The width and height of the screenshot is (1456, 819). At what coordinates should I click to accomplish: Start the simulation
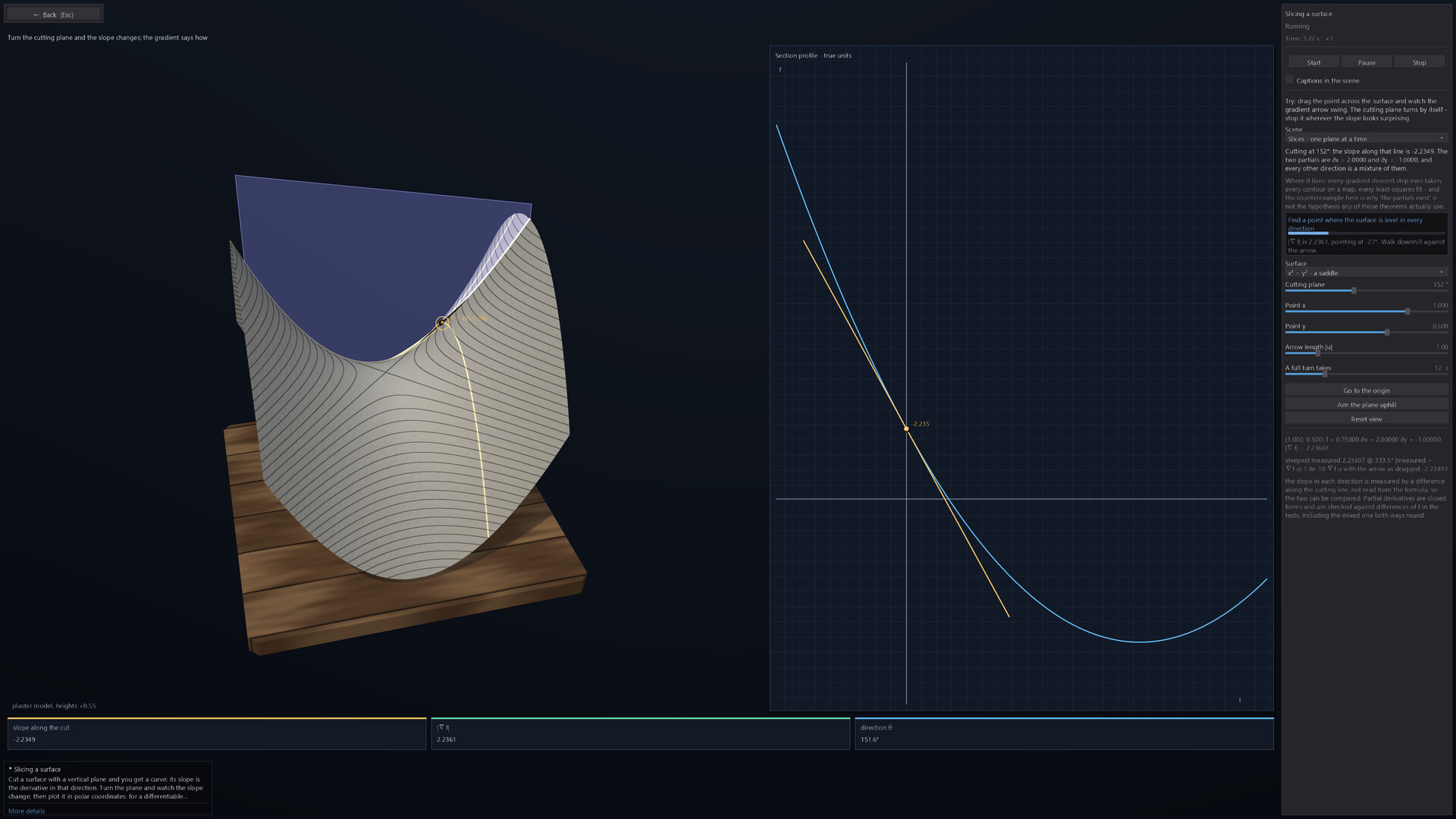click(1313, 62)
